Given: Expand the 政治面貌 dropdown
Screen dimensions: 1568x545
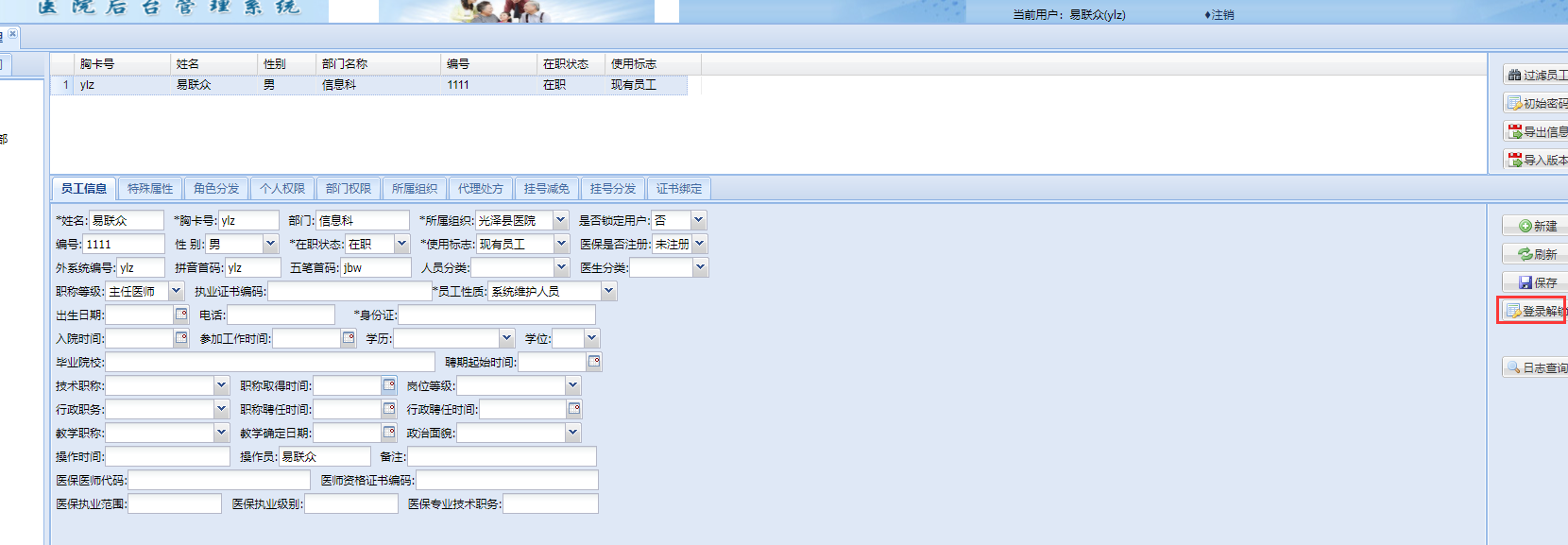Looking at the screenshot, I should (x=572, y=433).
